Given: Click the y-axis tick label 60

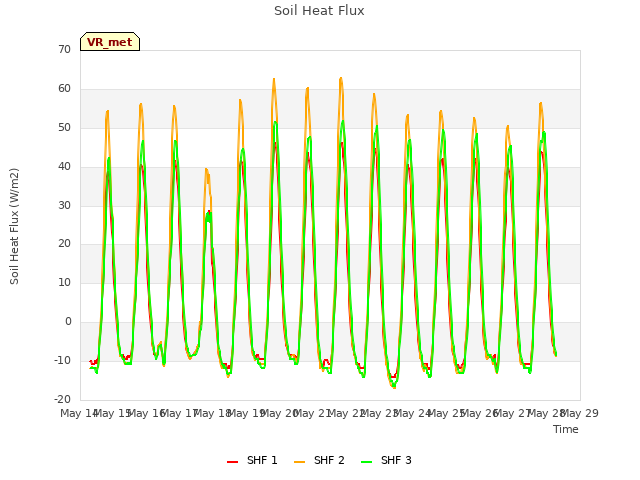Looking at the screenshot, I should (64, 89).
